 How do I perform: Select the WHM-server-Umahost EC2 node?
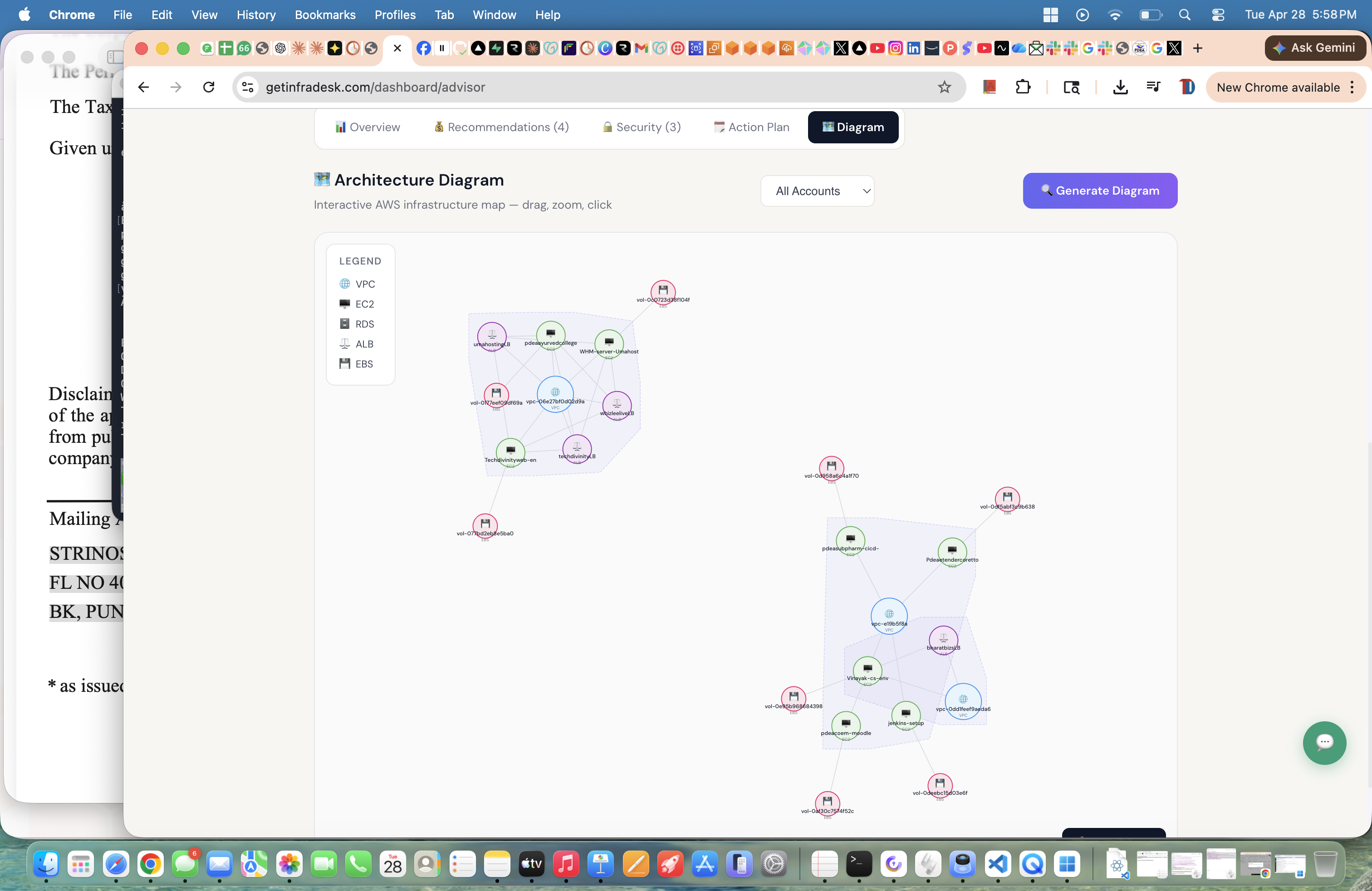pyautogui.click(x=609, y=344)
